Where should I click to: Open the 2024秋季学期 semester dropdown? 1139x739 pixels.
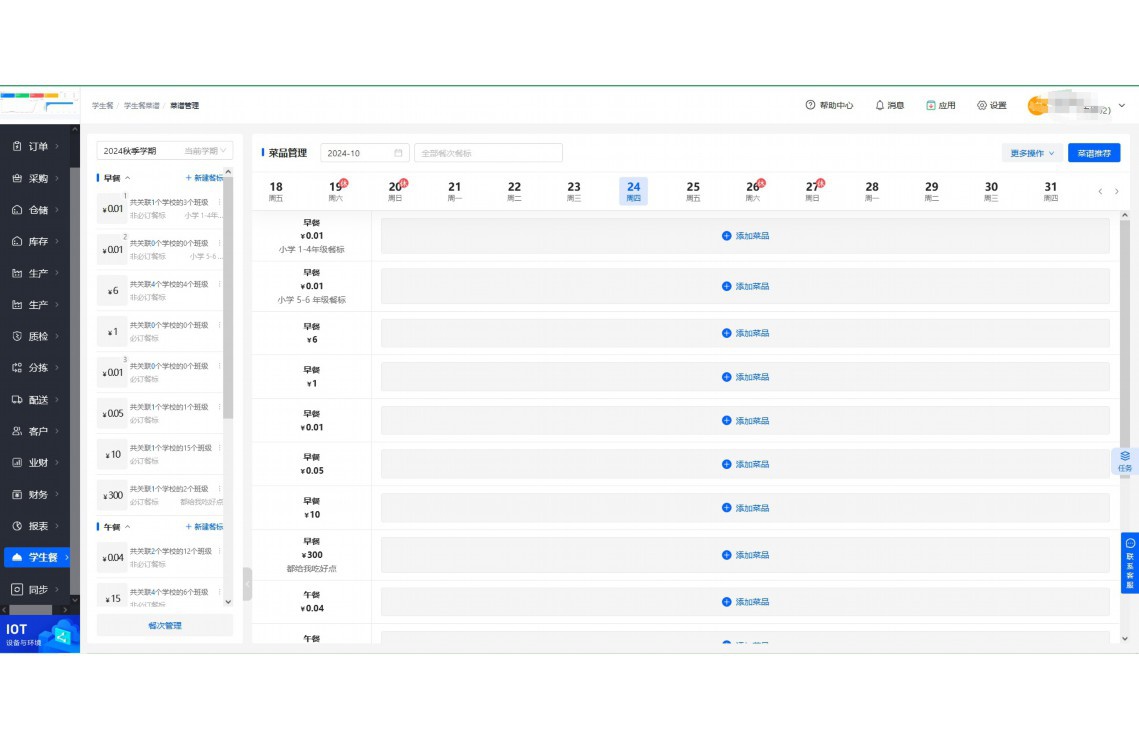click(164, 151)
